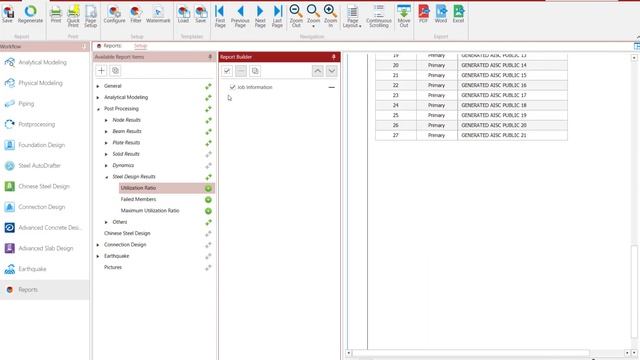Add Utilization Ratio to the report
Viewport: 640px width, 360px height.
(208, 188)
